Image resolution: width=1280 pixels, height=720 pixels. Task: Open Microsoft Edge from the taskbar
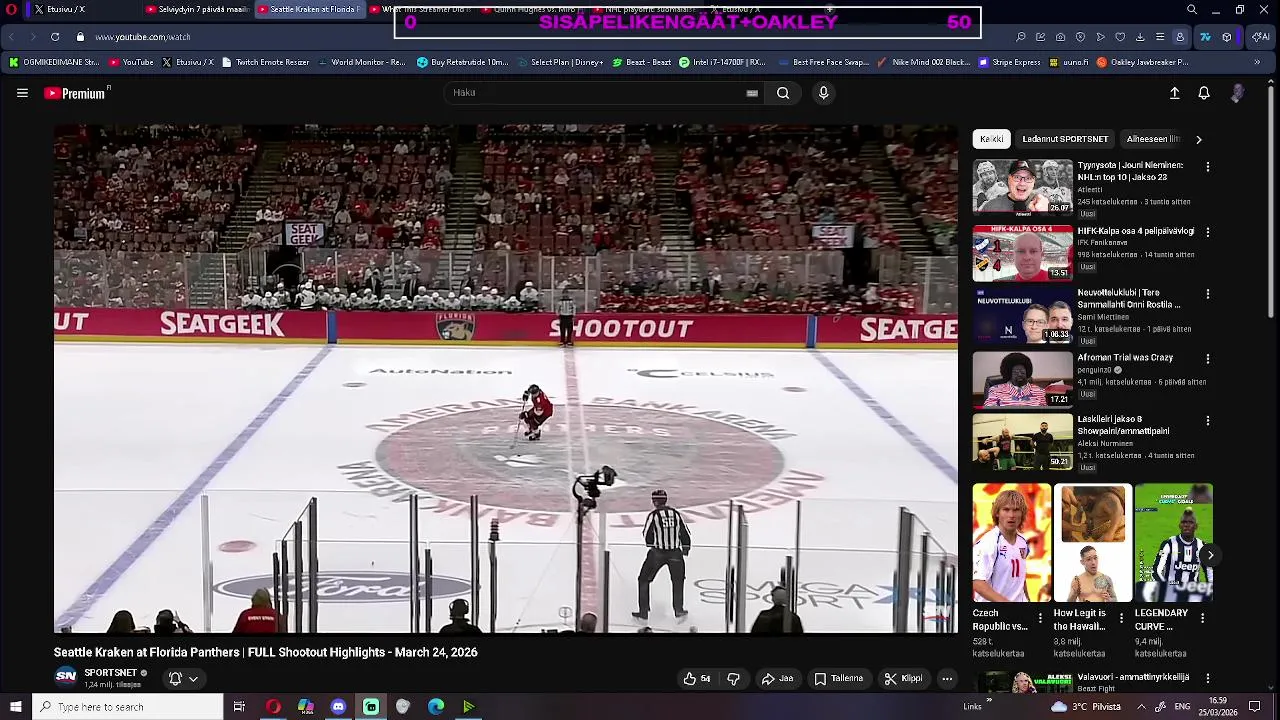point(436,707)
